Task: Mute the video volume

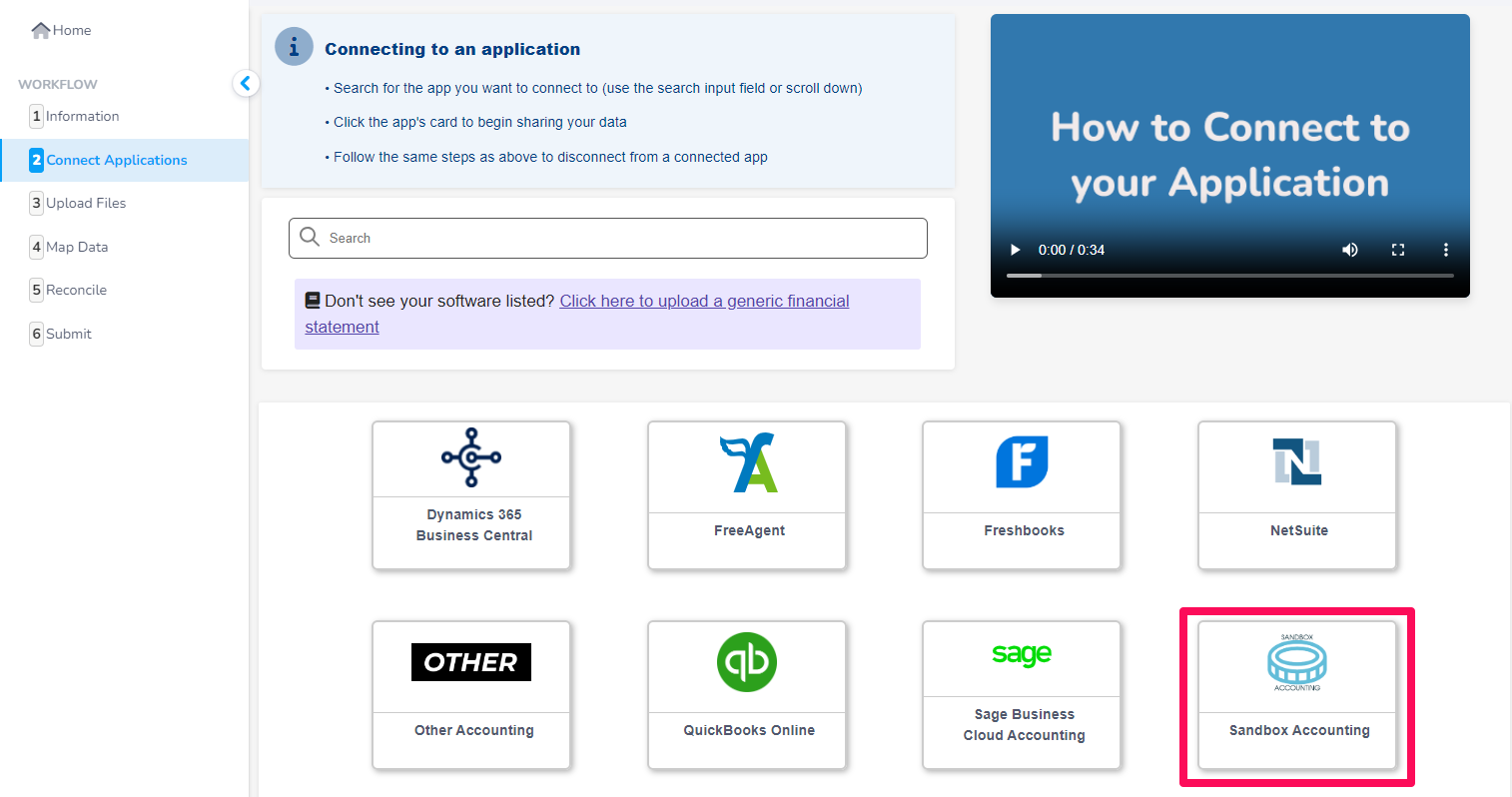Action: click(x=1350, y=250)
